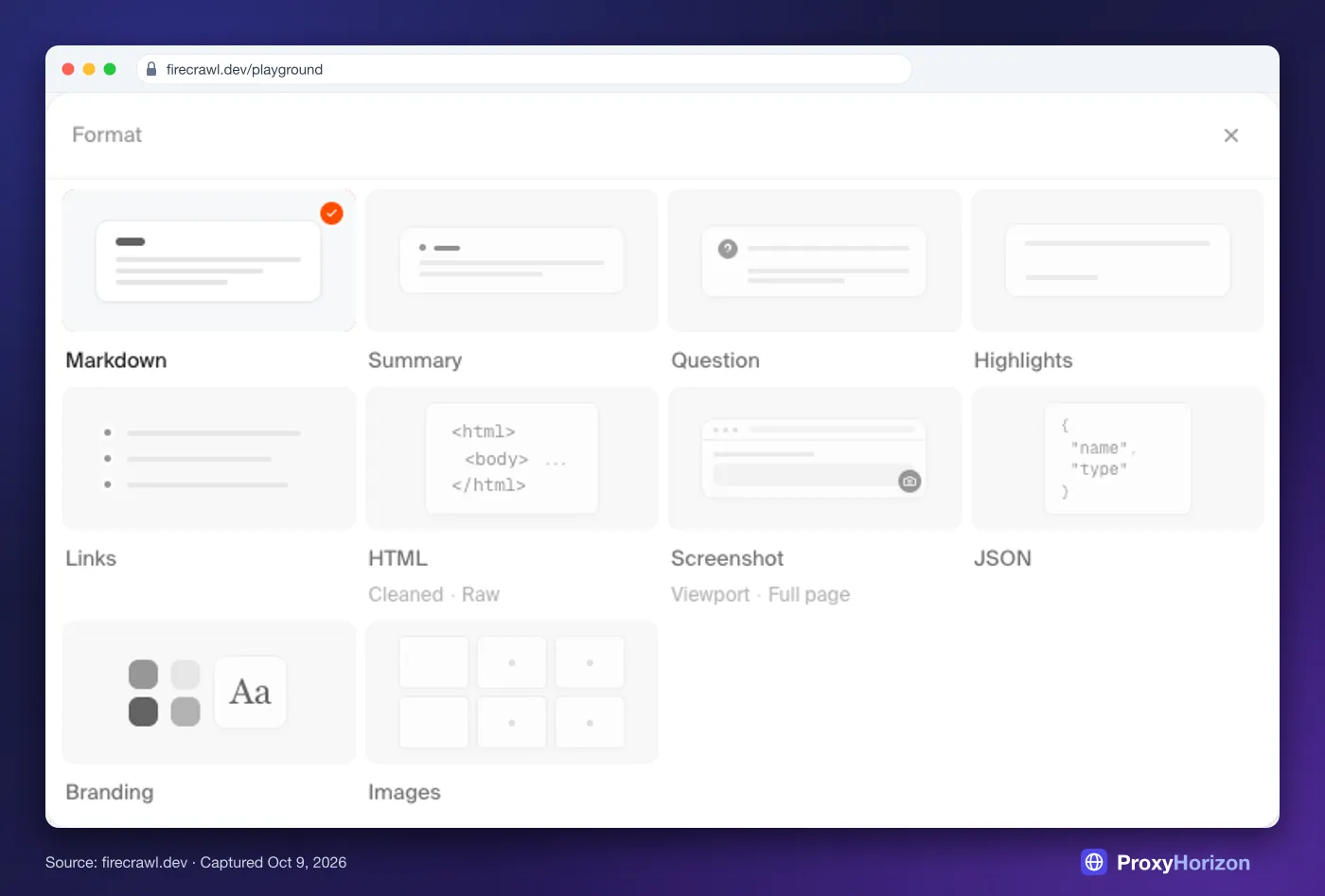The width and height of the screenshot is (1325, 896).
Task: Choose Viewport under Screenshot
Action: coord(710,594)
